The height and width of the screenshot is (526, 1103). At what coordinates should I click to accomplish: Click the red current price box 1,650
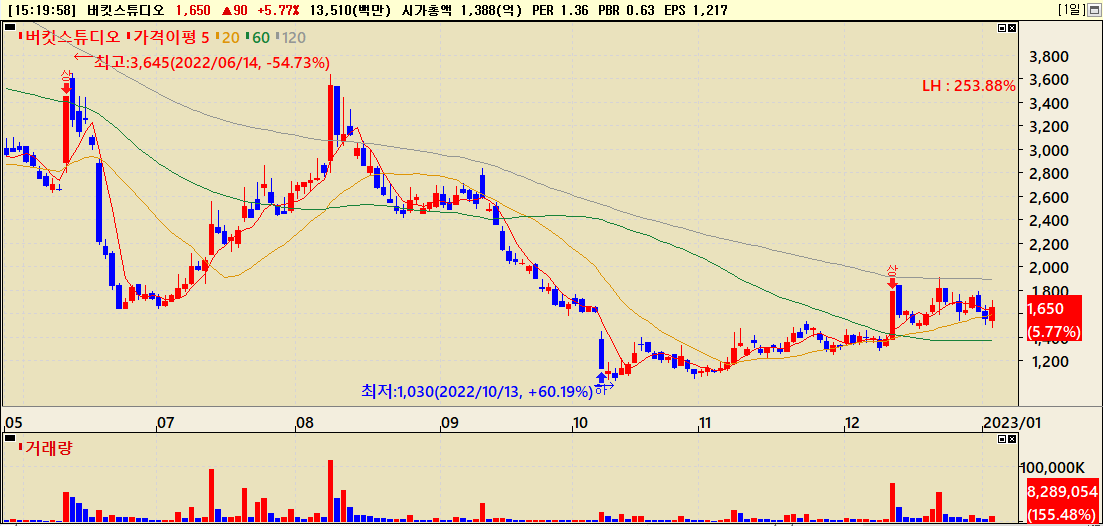pos(1054,319)
